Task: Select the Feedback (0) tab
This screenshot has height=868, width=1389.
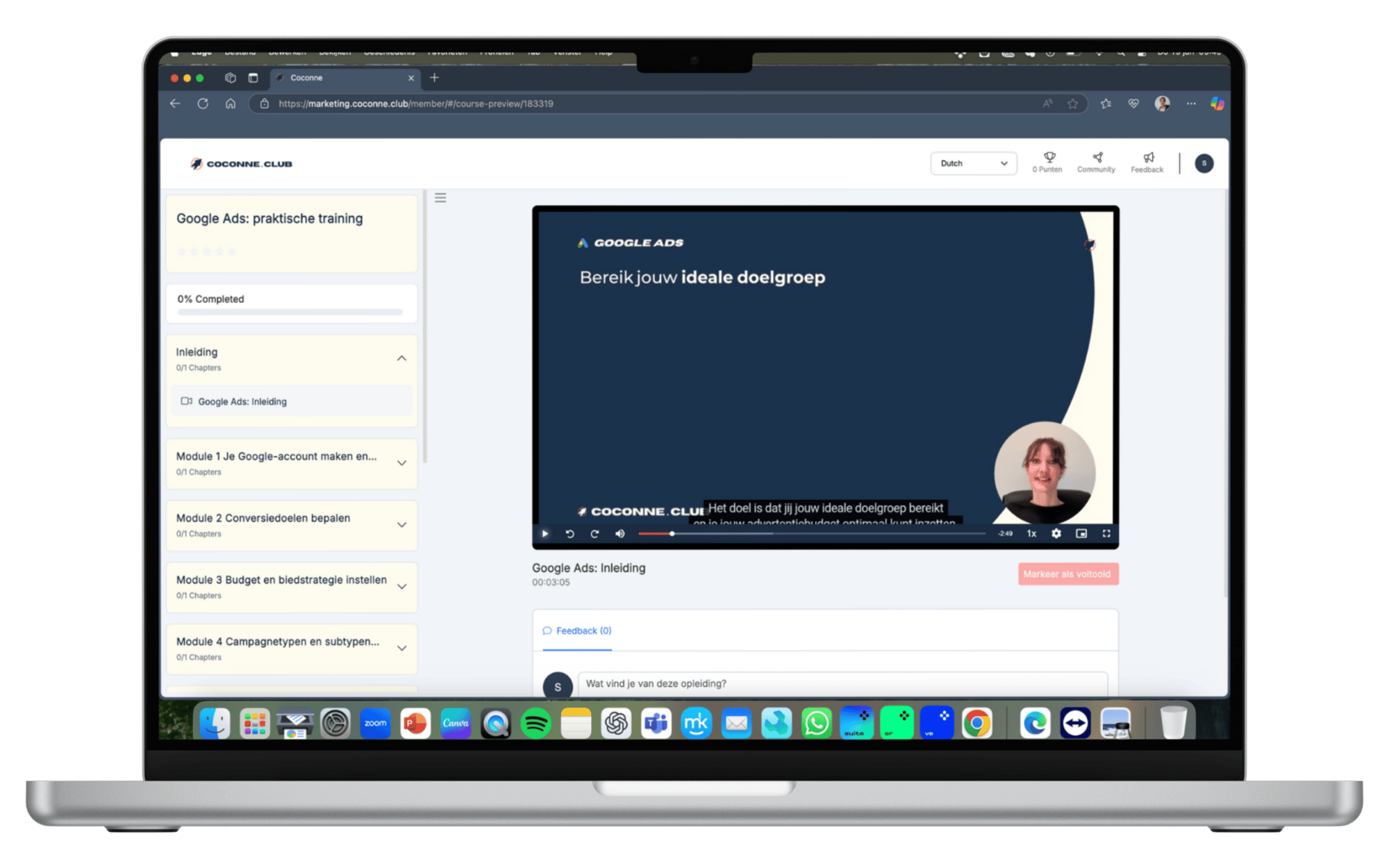Action: [x=577, y=631]
